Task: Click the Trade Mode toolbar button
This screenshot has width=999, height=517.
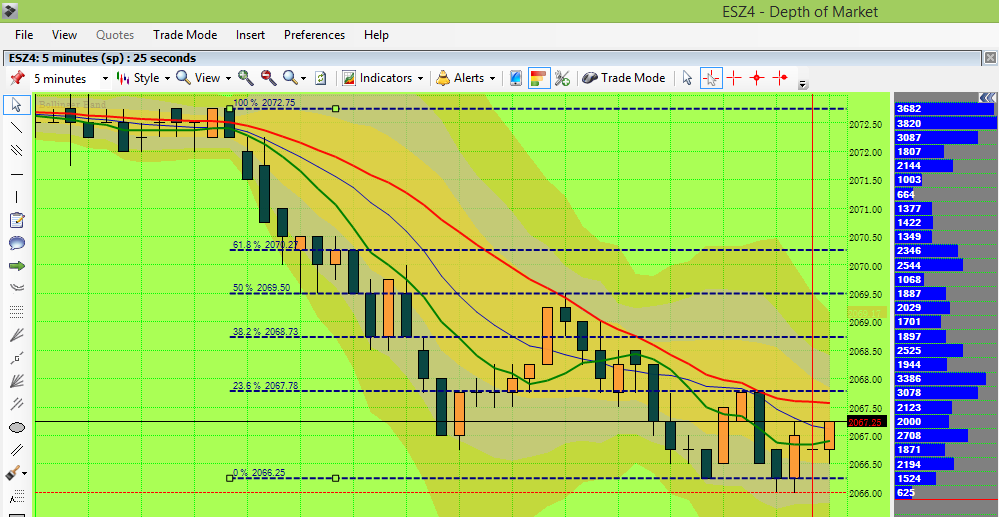Action: pos(624,78)
